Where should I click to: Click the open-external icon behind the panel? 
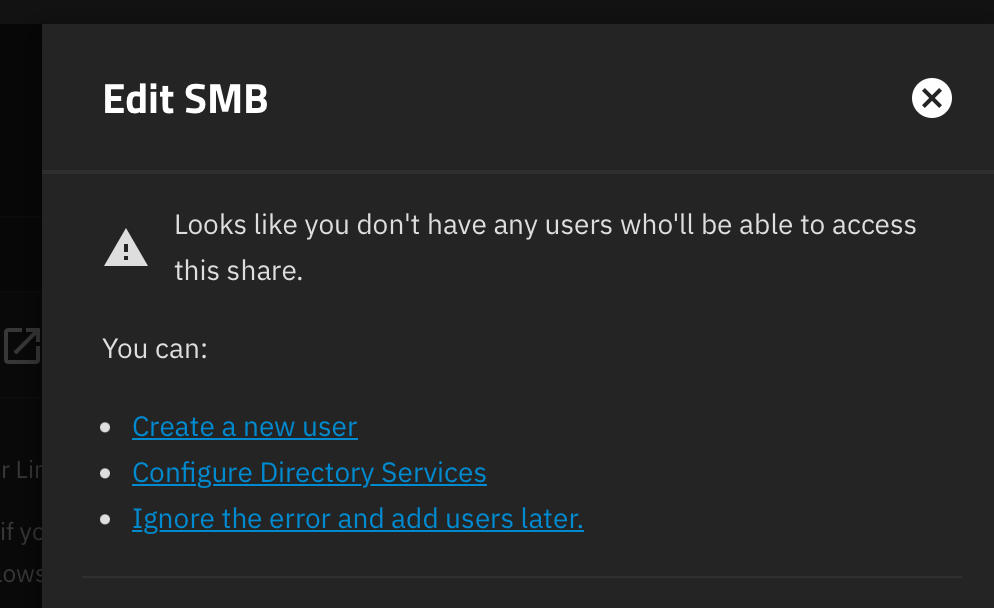point(22,345)
